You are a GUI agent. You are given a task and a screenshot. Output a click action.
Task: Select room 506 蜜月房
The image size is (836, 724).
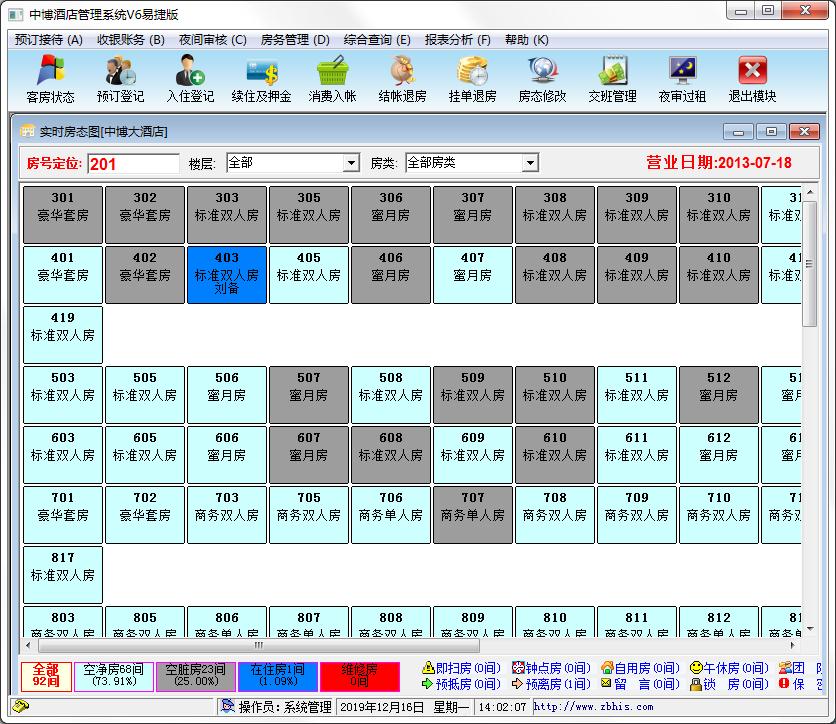pyautogui.click(x=227, y=395)
